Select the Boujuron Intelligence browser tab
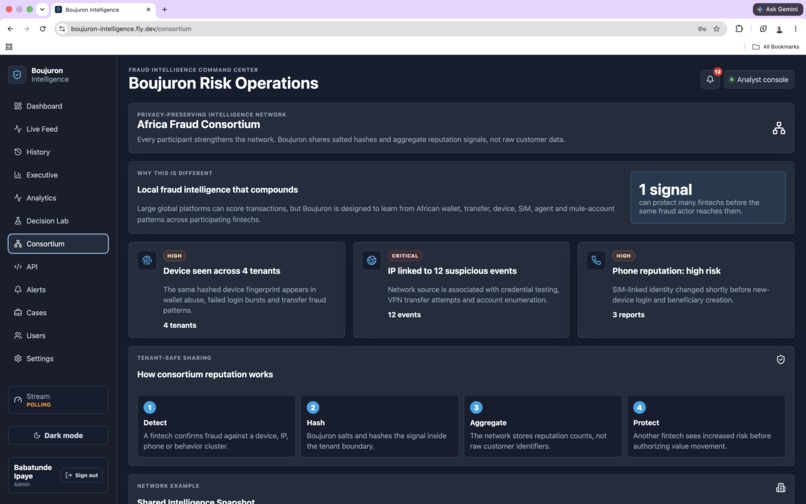This screenshot has height=504, width=806. 103,9
